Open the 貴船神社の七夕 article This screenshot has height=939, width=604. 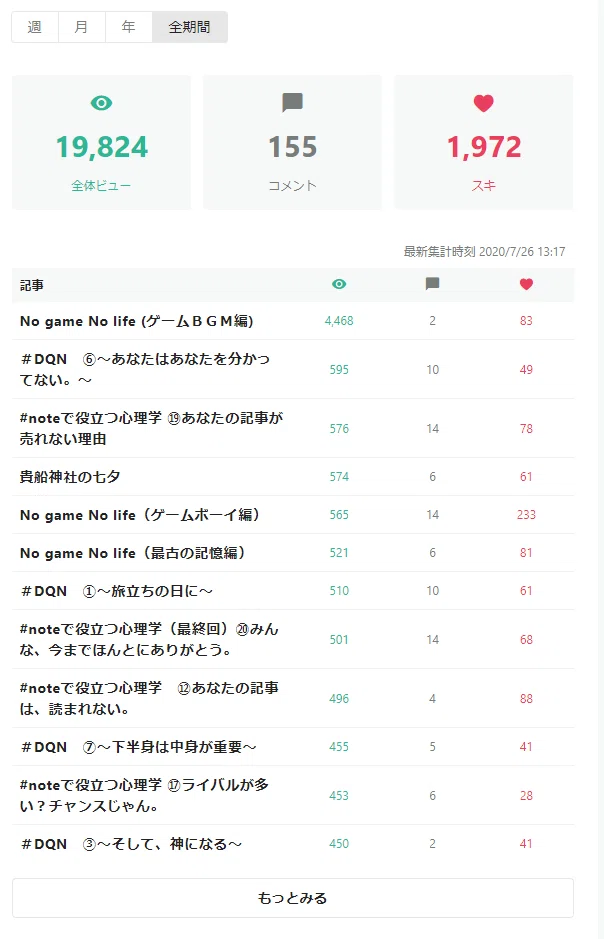point(70,477)
